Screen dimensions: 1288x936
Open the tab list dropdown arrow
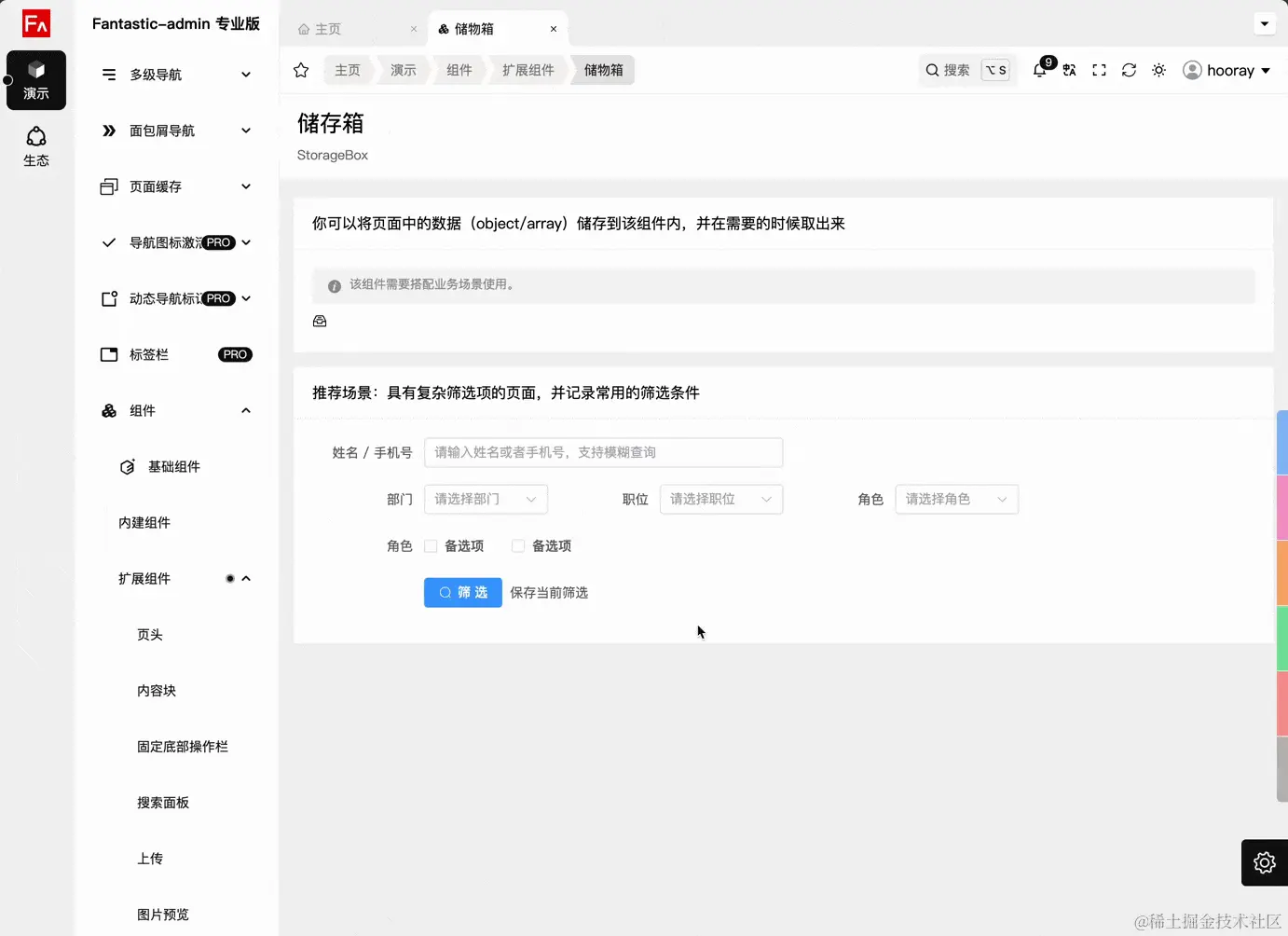pos(1265,23)
